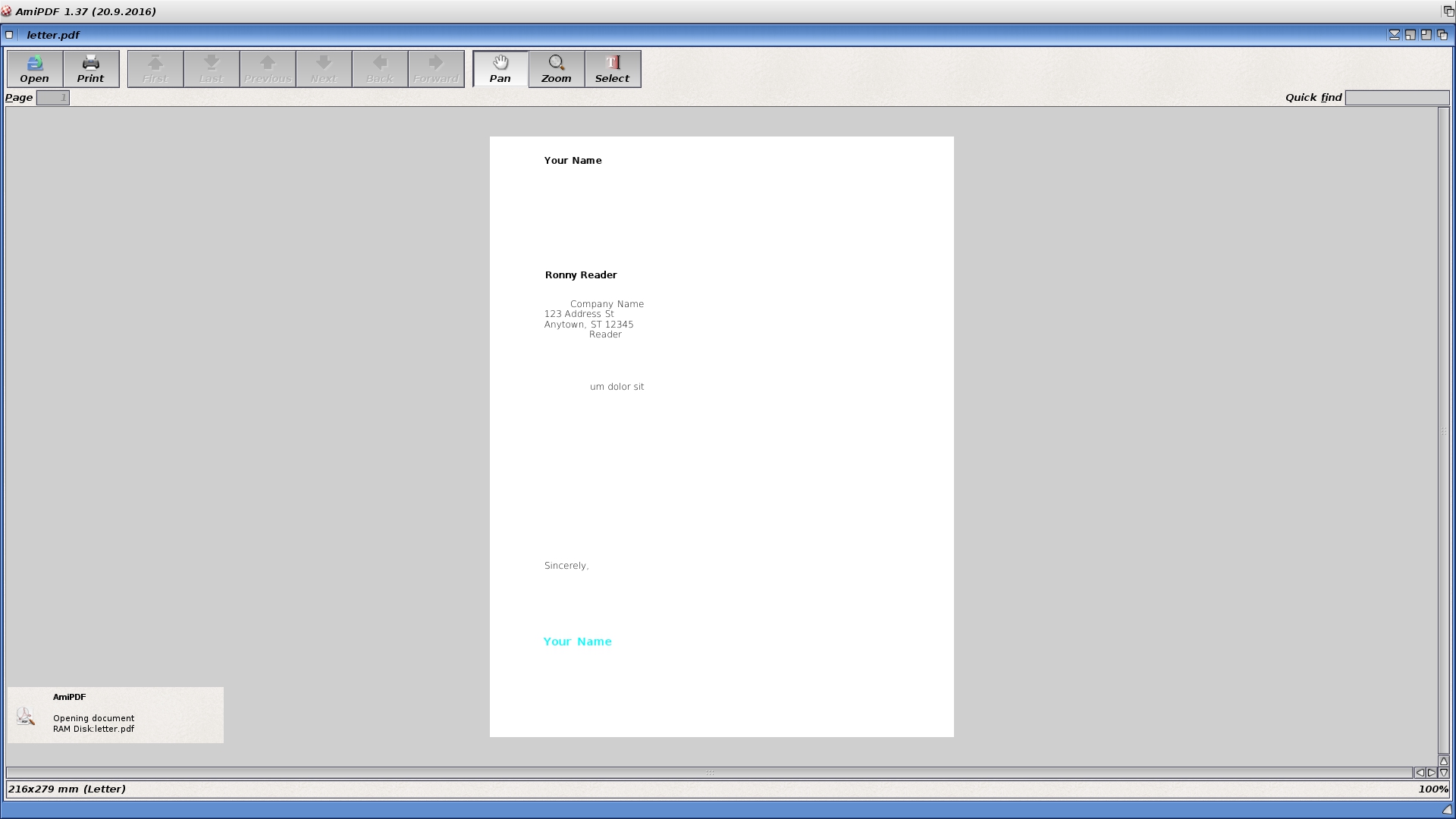Screen dimensions: 1456x819
Task: Click bold 'Your Name' at page top
Action: click(573, 161)
